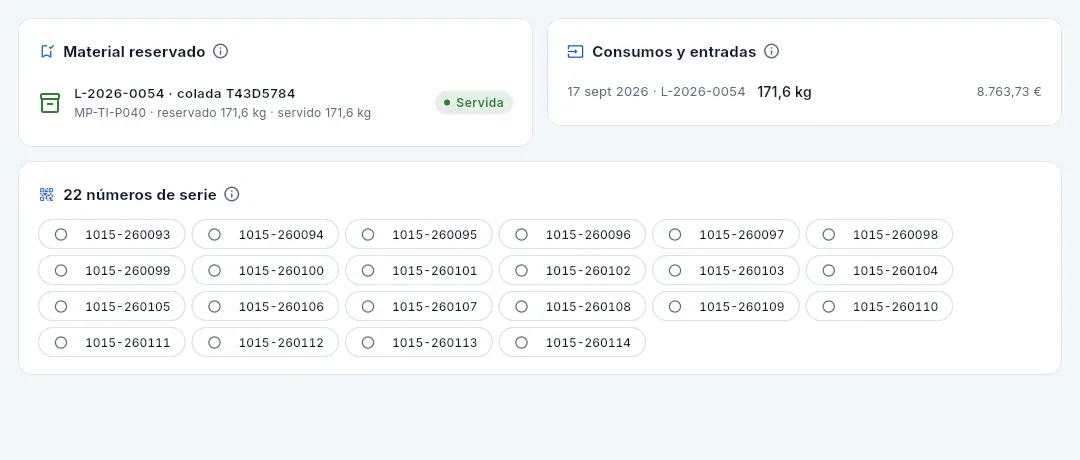The image size is (1080, 460).
Task: Pick serial 1015-260114
Action: click(572, 342)
